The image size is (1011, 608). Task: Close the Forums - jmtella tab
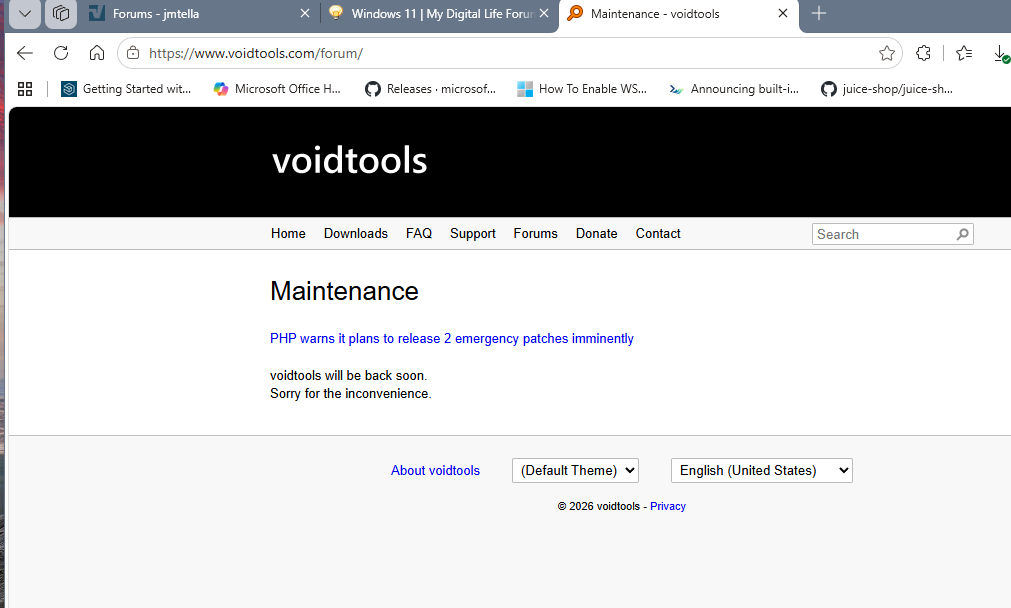click(305, 14)
